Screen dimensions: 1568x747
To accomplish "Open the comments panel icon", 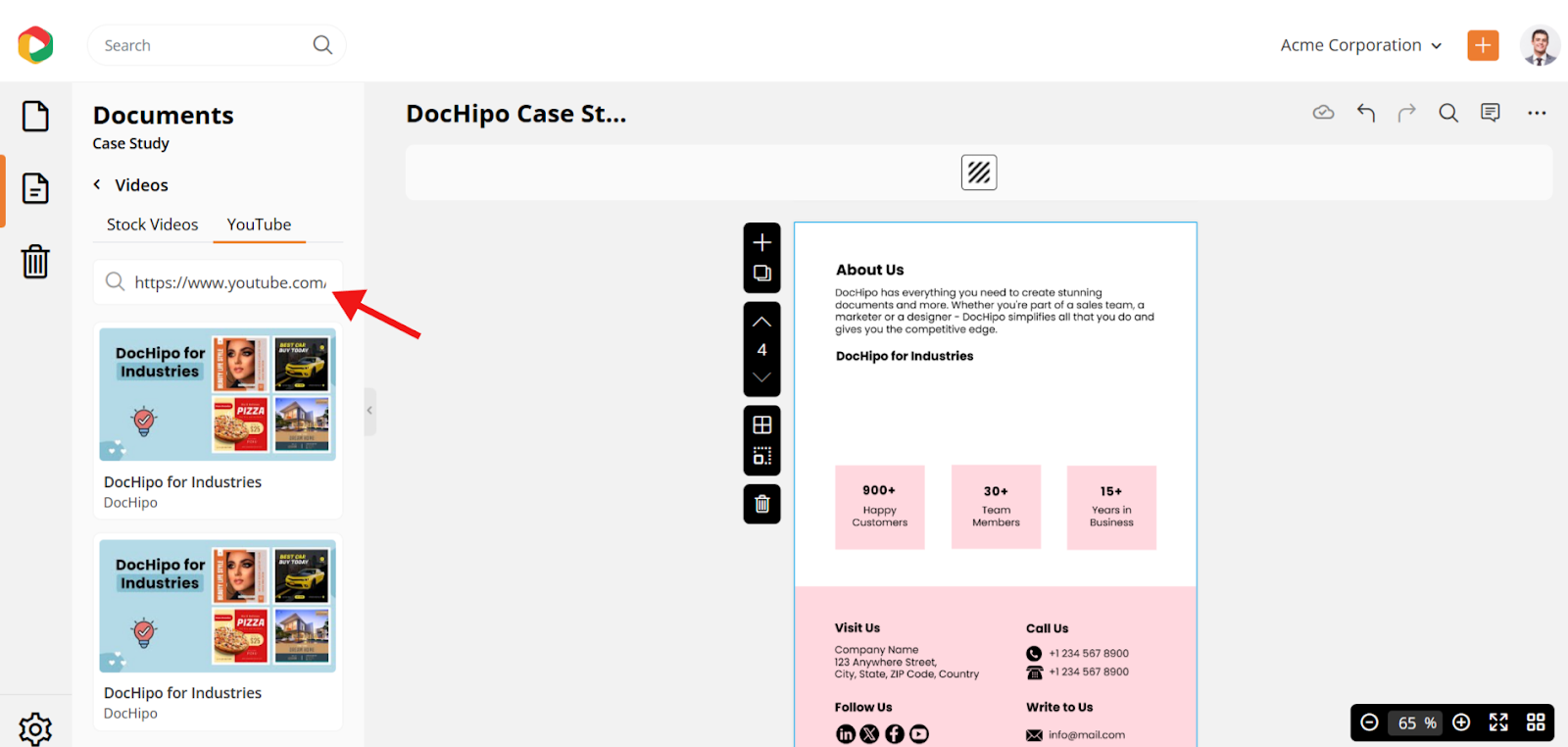I will pyautogui.click(x=1491, y=113).
